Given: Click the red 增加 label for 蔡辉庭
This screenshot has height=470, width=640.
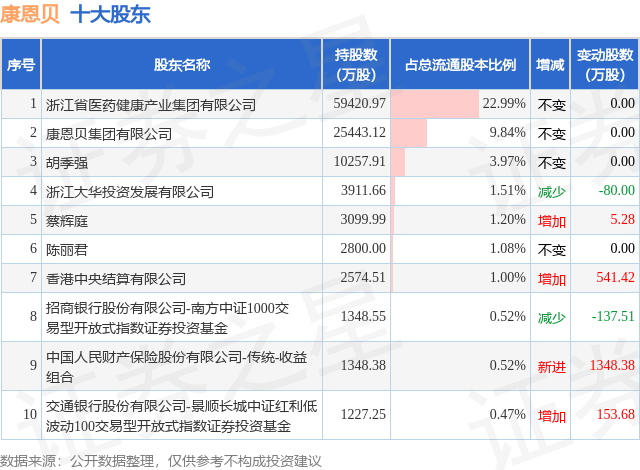Looking at the screenshot, I should [x=551, y=221].
